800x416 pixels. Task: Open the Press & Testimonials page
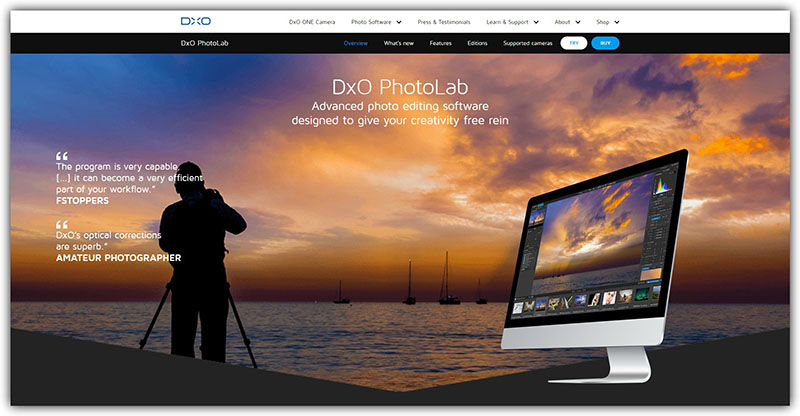445,21
